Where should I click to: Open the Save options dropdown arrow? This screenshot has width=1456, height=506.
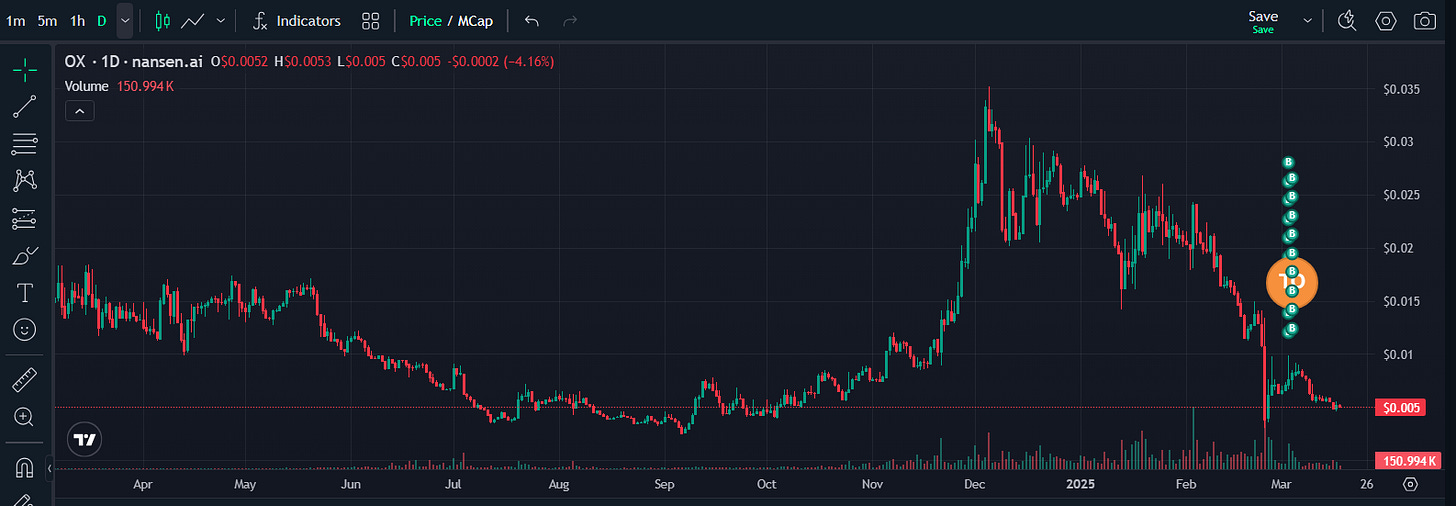pos(1307,20)
